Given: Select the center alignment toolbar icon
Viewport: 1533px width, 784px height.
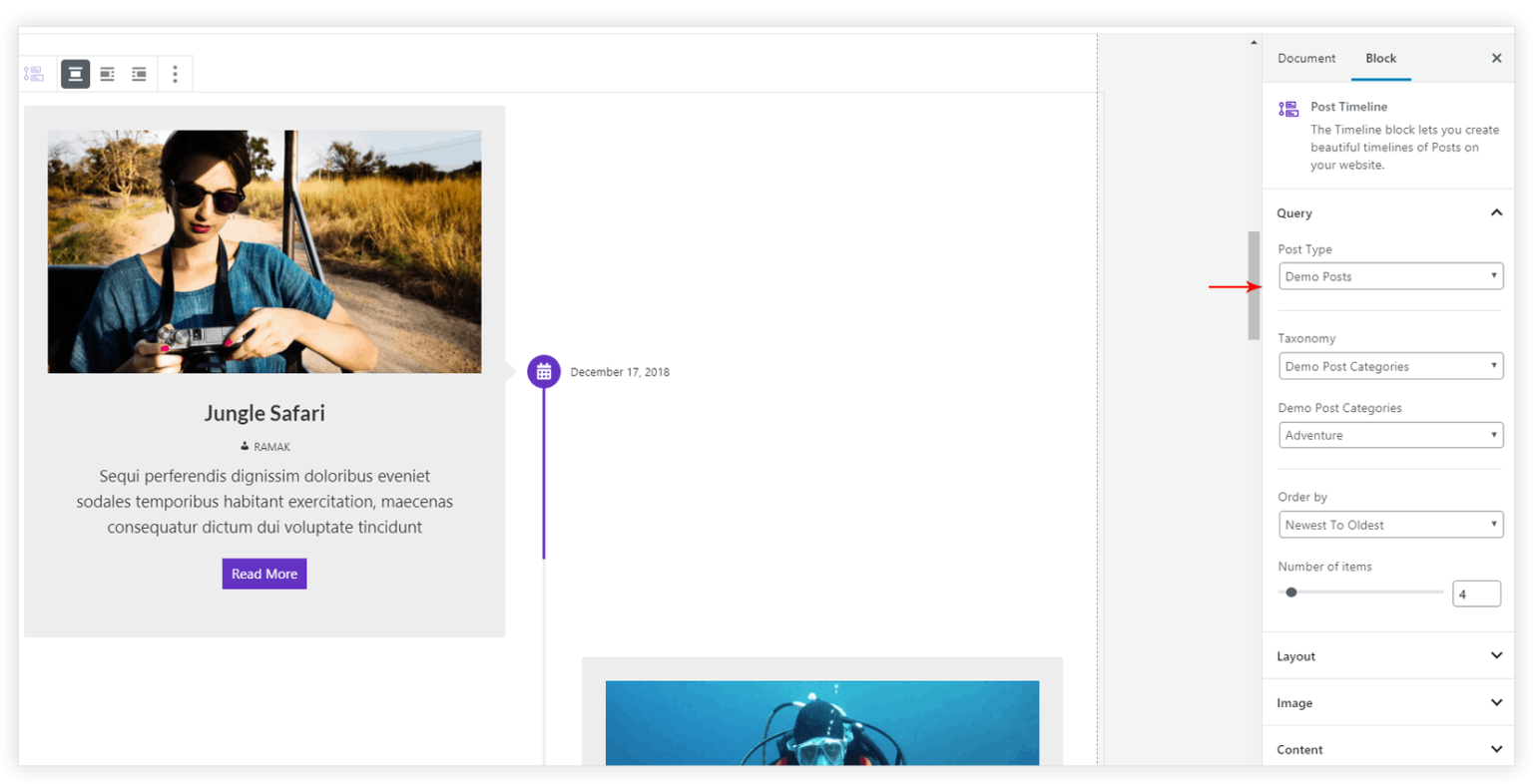Looking at the screenshot, I should 75,74.
